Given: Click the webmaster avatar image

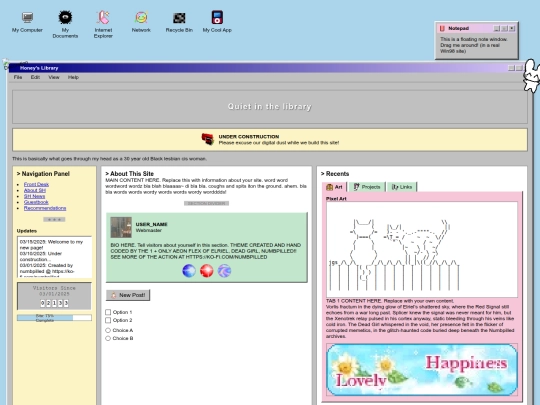Looking at the screenshot, I should click(x=121, y=227).
